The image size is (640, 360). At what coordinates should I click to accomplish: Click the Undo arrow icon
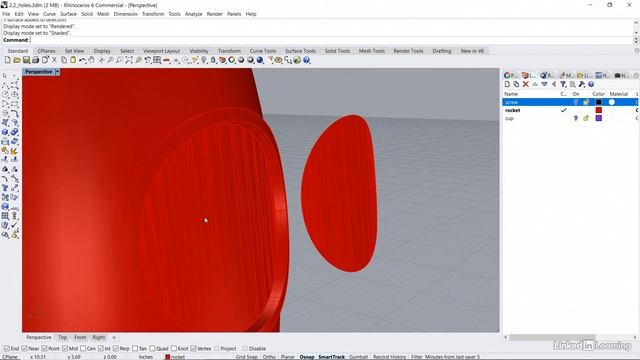pyautogui.click(x=82, y=60)
